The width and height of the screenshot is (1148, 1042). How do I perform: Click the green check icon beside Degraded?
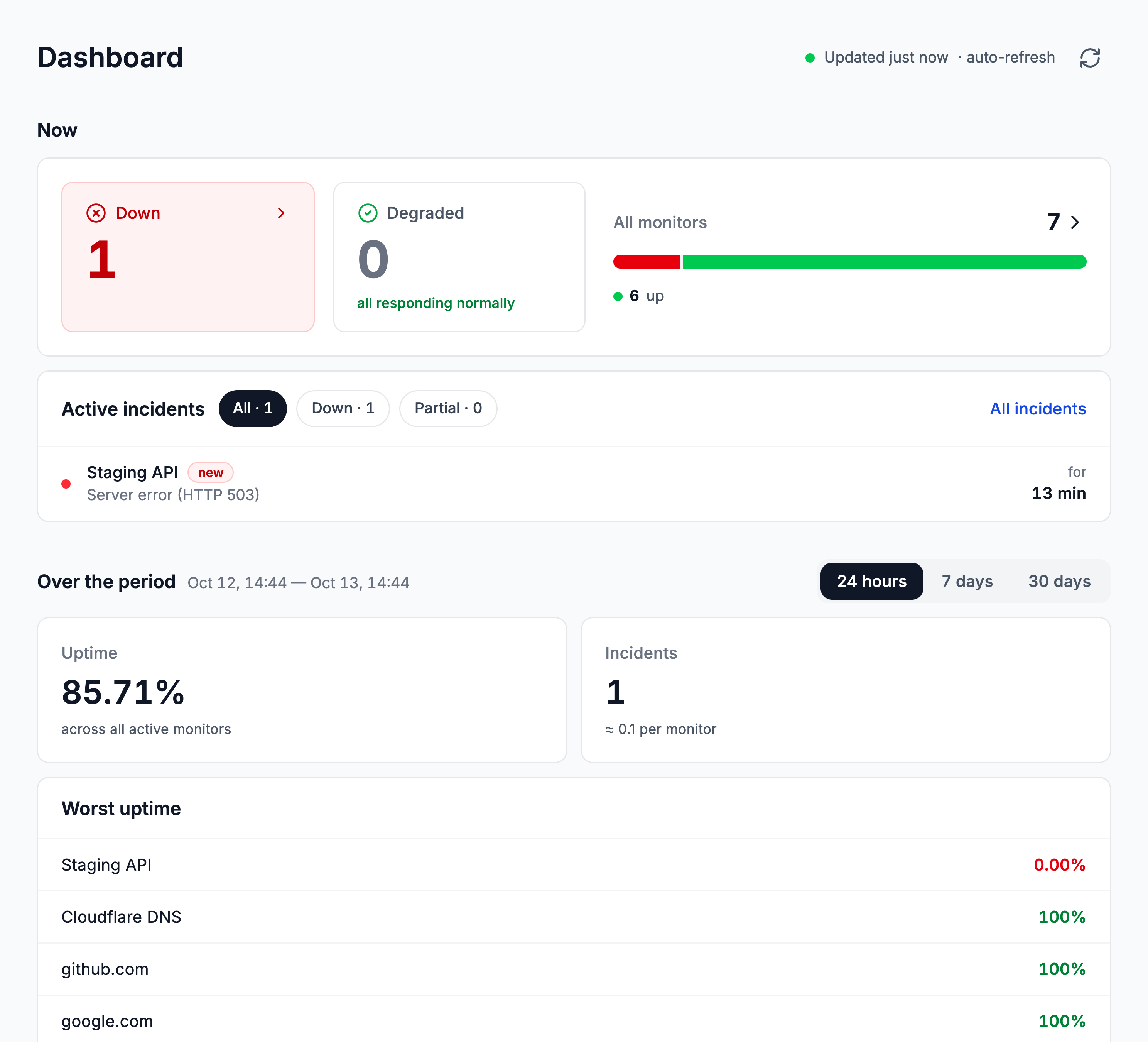(x=368, y=213)
